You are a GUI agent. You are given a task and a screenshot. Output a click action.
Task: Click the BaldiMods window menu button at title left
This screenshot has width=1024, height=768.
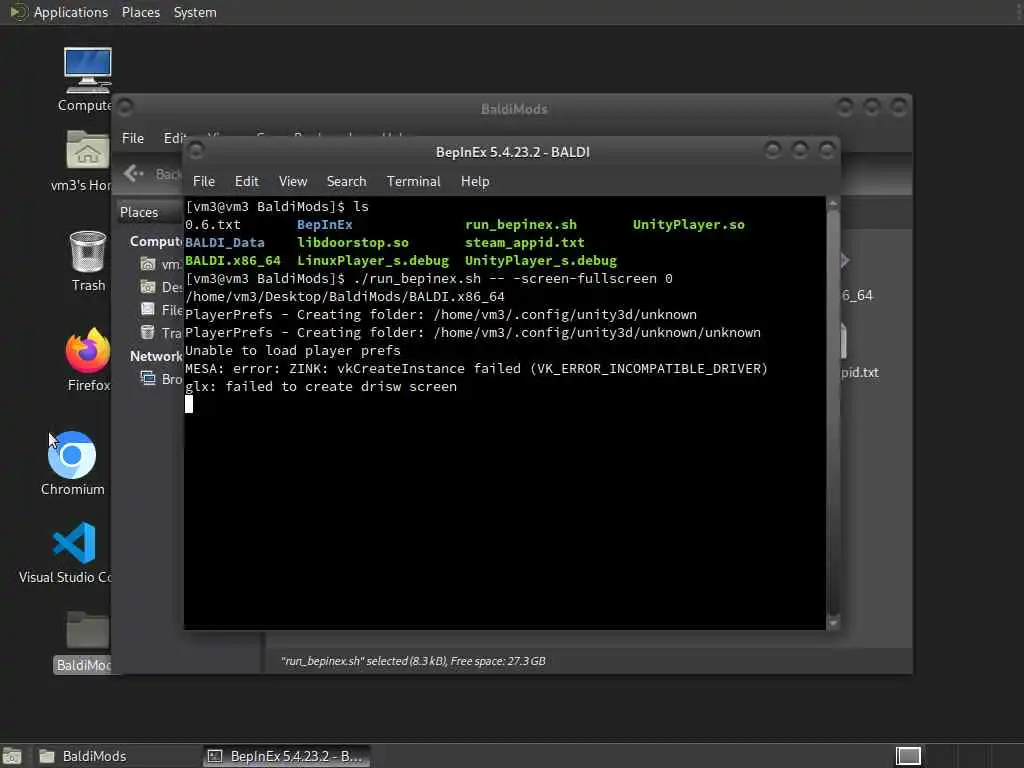(125, 106)
